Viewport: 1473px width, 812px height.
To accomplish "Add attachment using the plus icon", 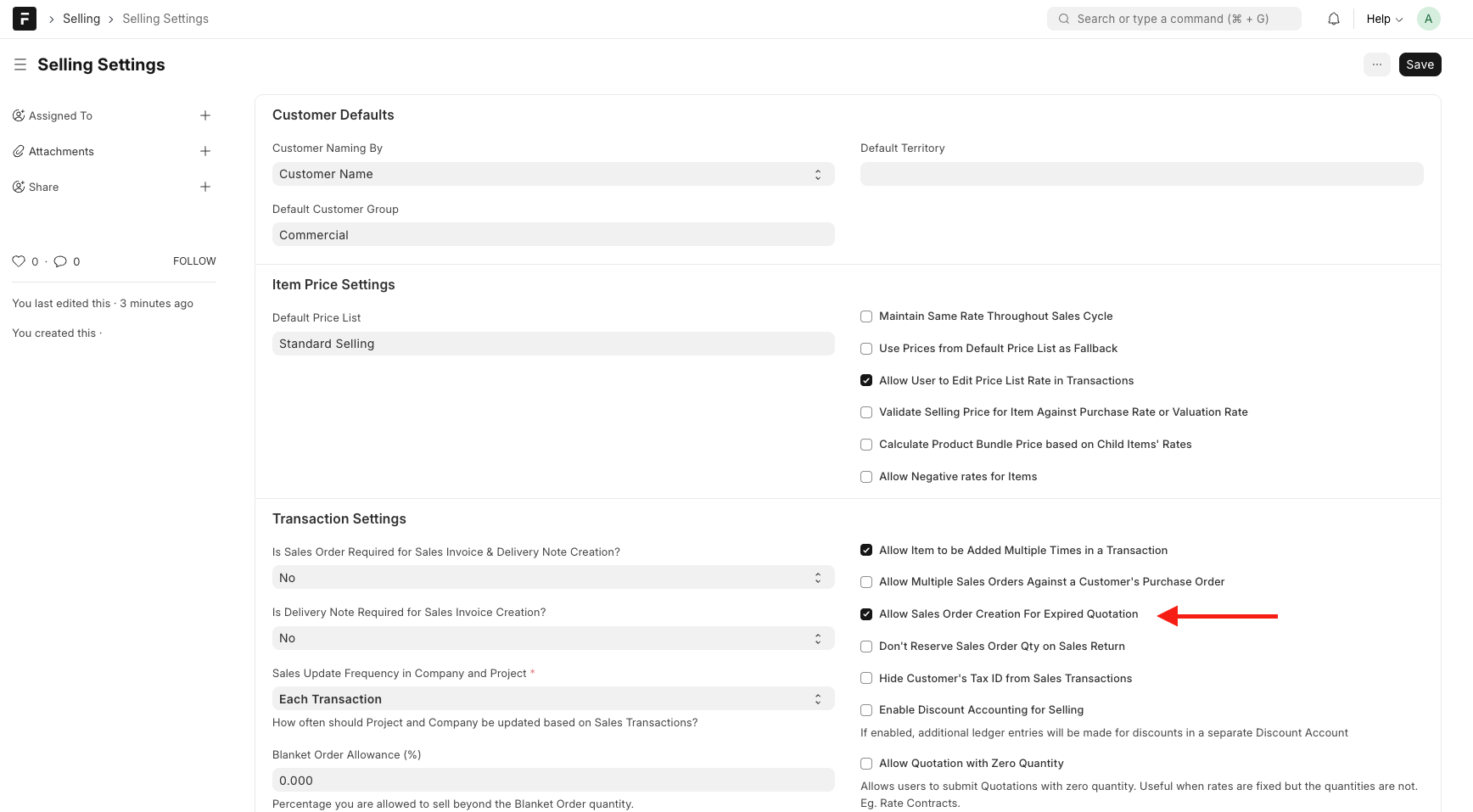I will coord(204,151).
